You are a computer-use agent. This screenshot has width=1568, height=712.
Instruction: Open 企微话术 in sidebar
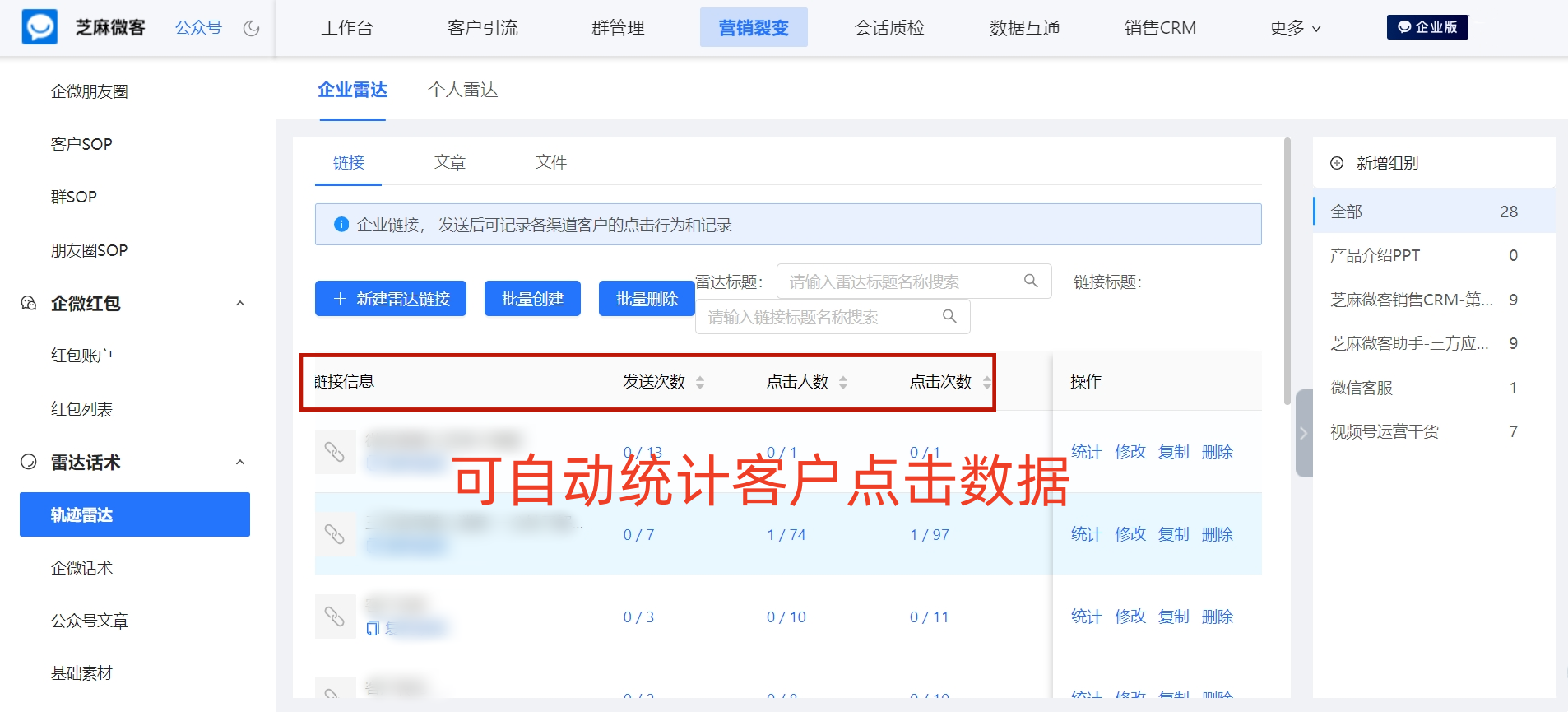click(x=81, y=568)
